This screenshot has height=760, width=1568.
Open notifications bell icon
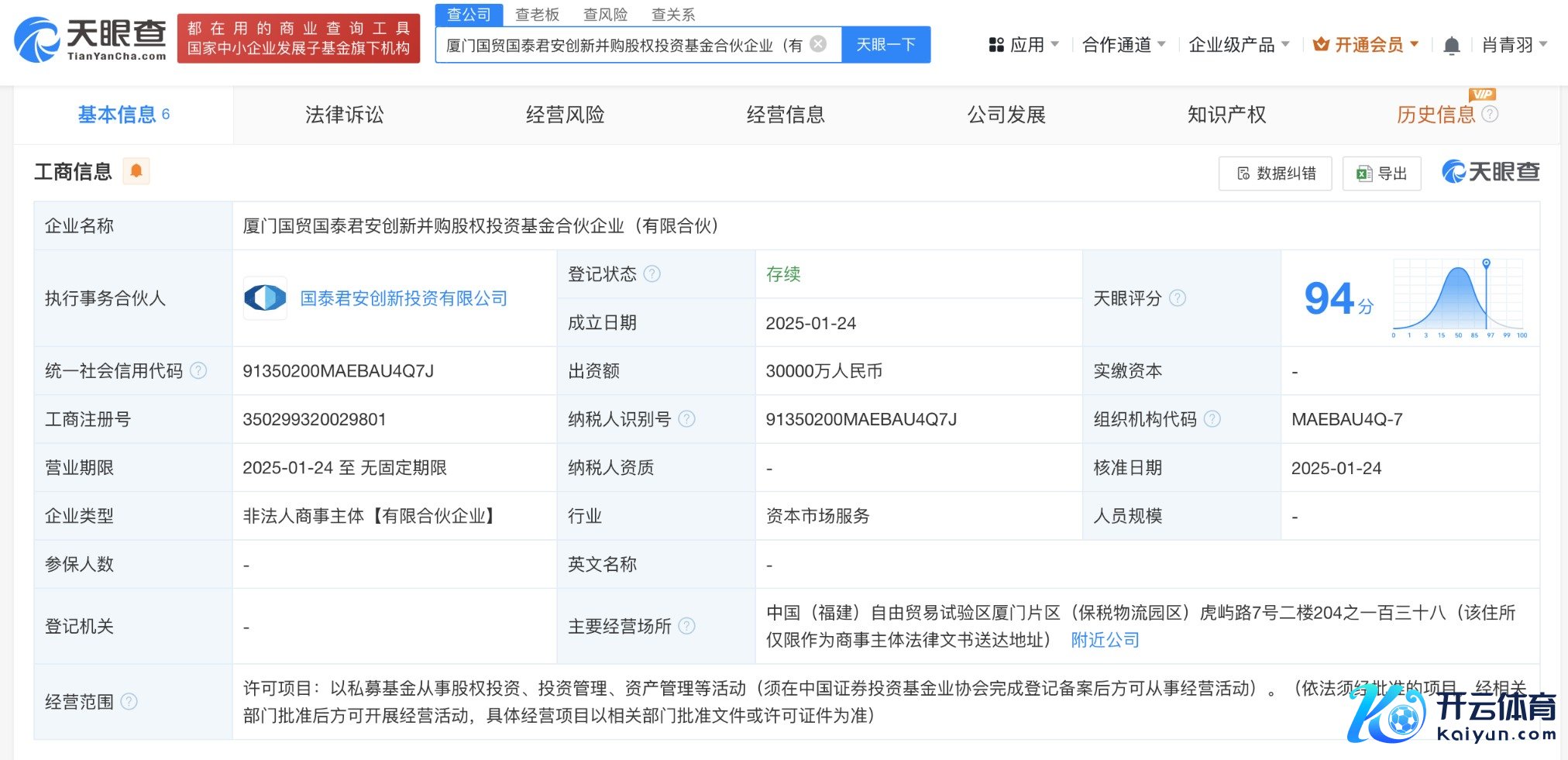[x=1452, y=46]
